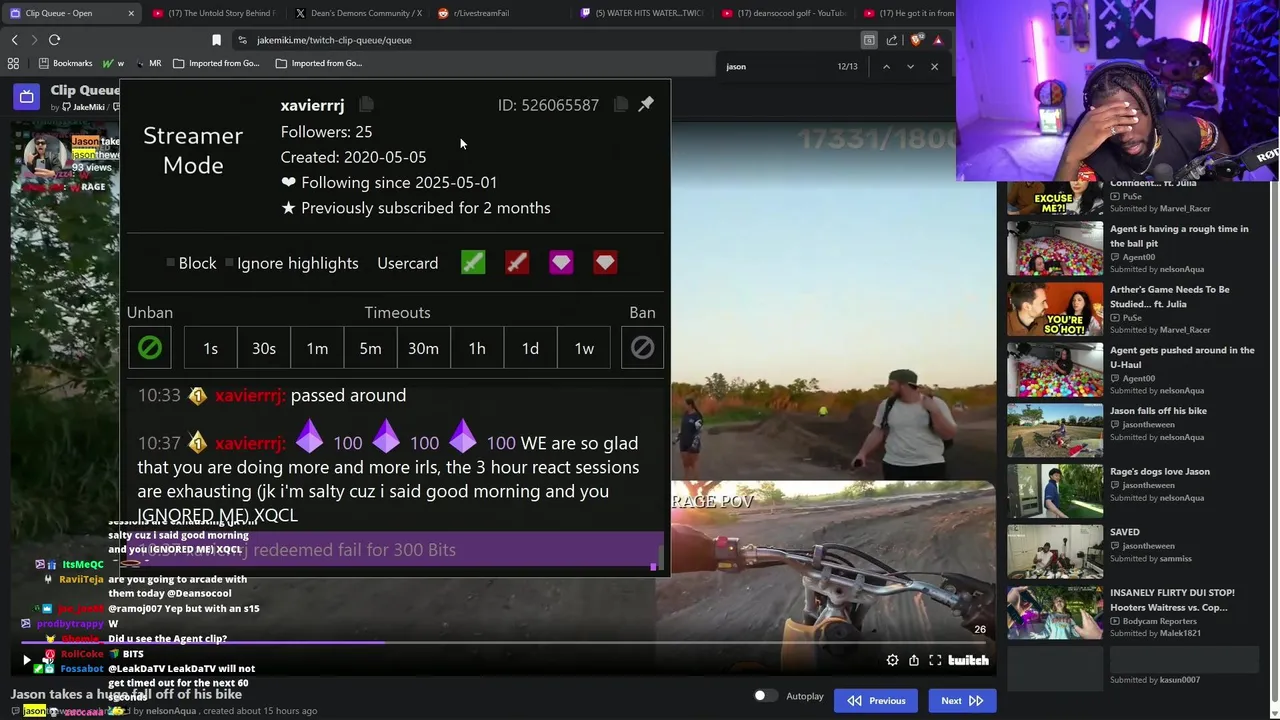Switch to WATER HITS WATER Twitch tab
This screenshot has height=720, width=1280.
tap(640, 13)
